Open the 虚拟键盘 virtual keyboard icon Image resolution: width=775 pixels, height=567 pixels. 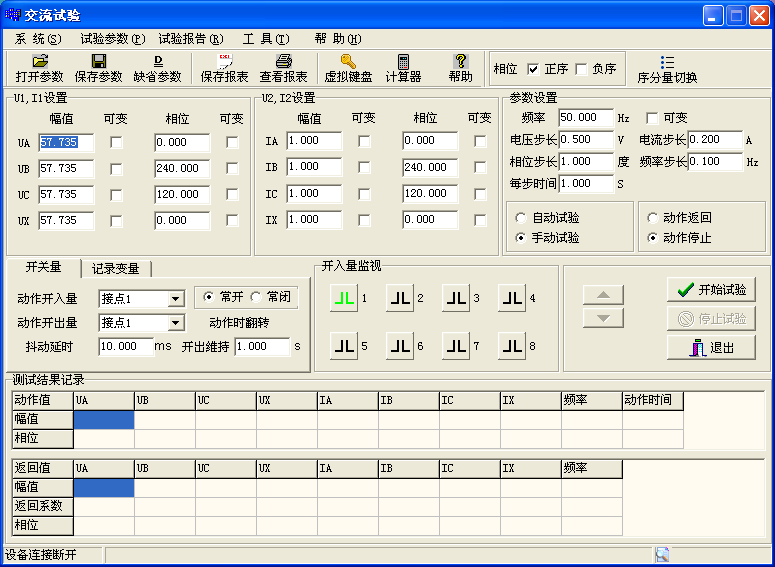pos(348,61)
